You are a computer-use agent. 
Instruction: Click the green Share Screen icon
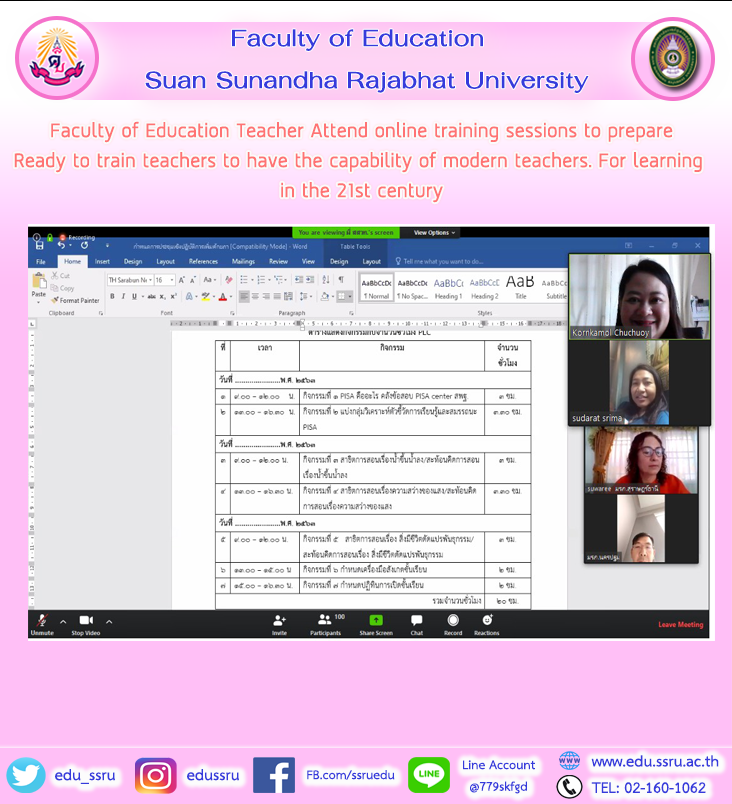pyautogui.click(x=376, y=620)
